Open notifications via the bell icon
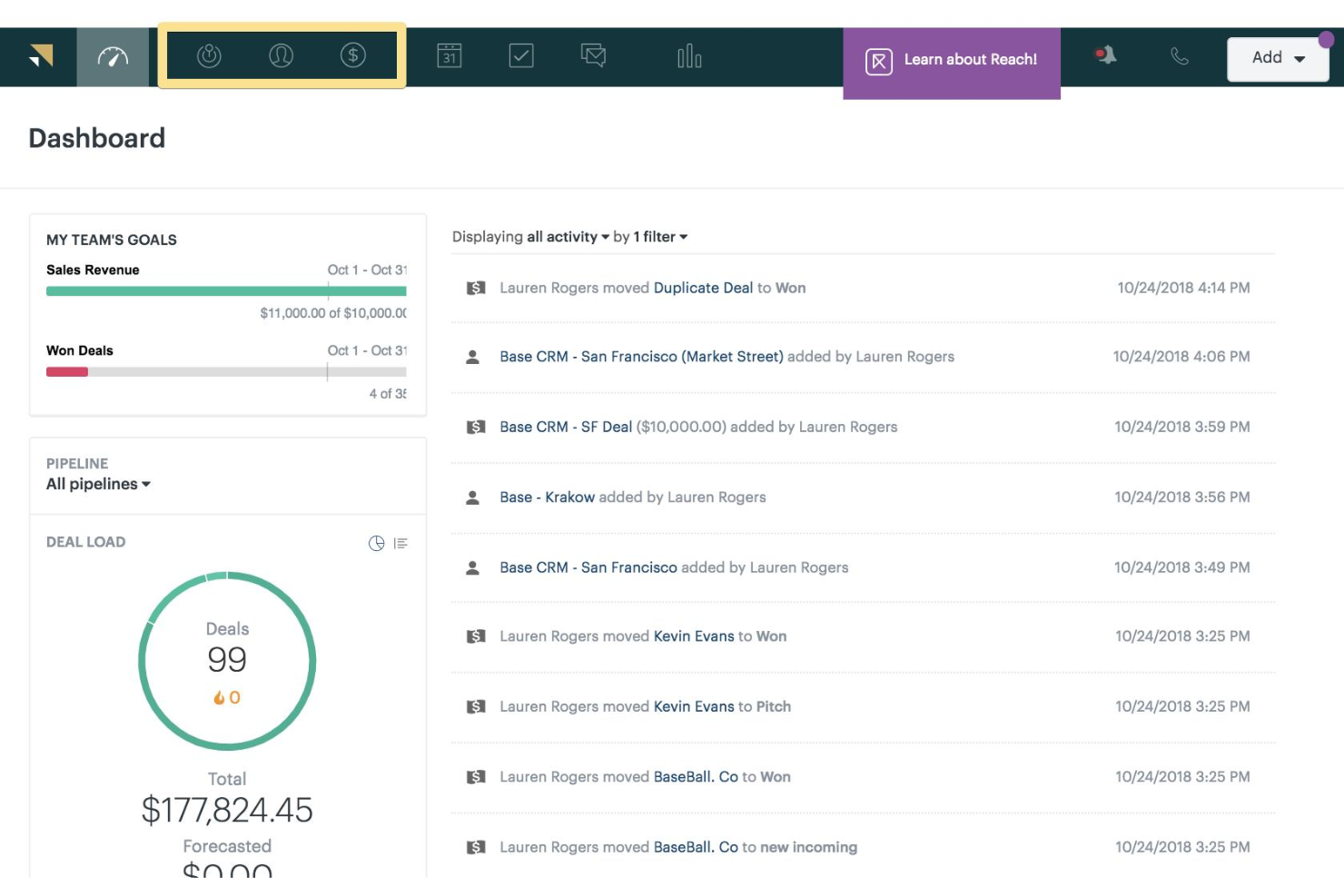Screen dimensions: 1344x896 click(1106, 55)
